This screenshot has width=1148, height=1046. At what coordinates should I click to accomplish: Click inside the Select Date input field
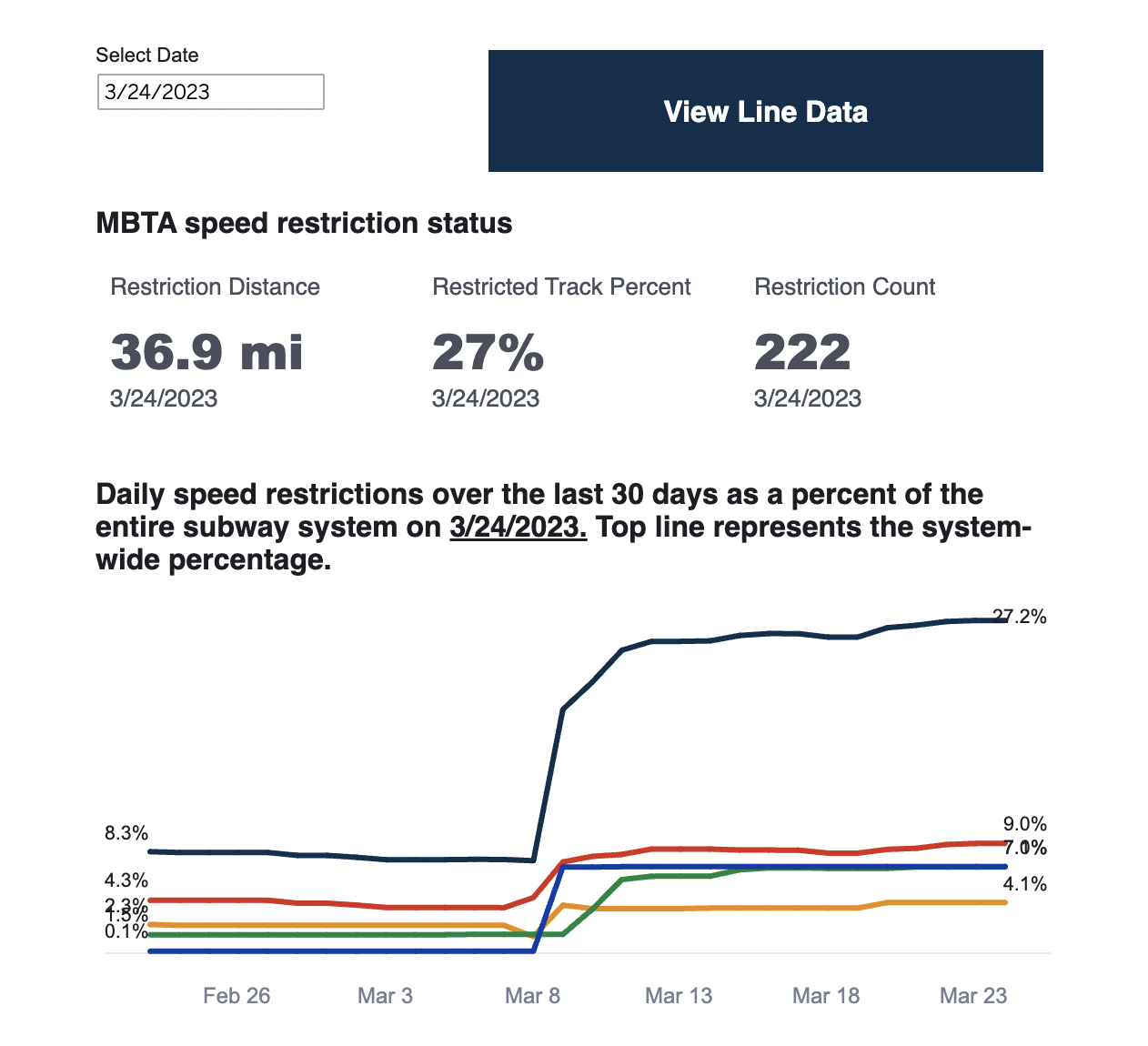pos(209,91)
